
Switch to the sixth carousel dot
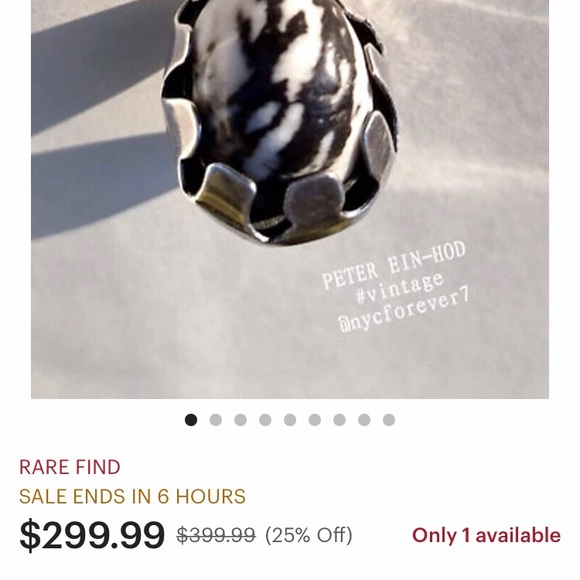[x=315, y=420]
